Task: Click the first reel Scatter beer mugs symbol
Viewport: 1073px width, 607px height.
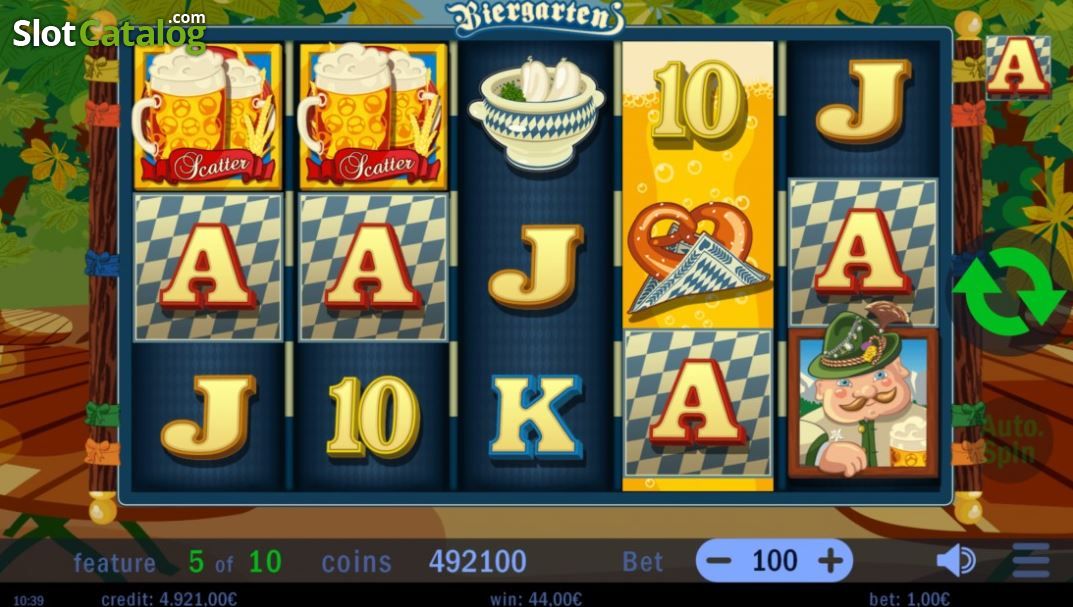Action: click(207, 116)
